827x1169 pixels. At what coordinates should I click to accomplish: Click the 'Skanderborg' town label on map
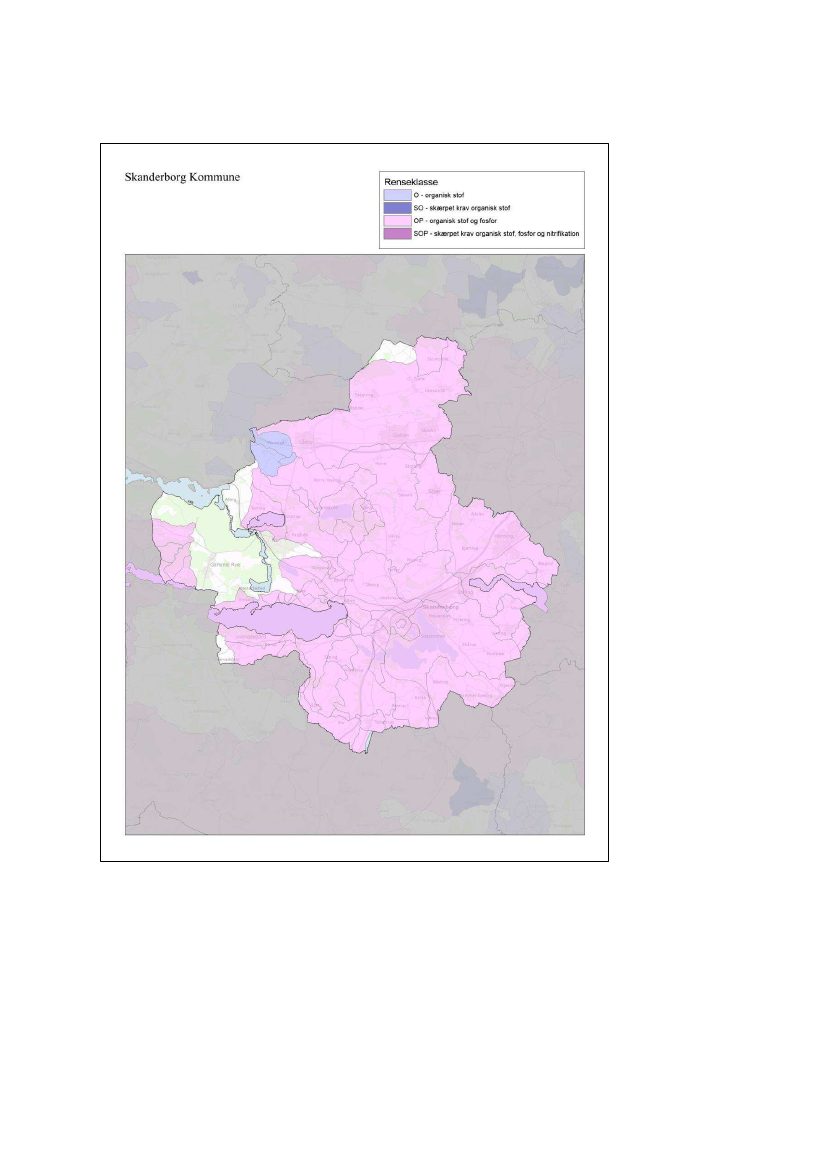[442, 608]
